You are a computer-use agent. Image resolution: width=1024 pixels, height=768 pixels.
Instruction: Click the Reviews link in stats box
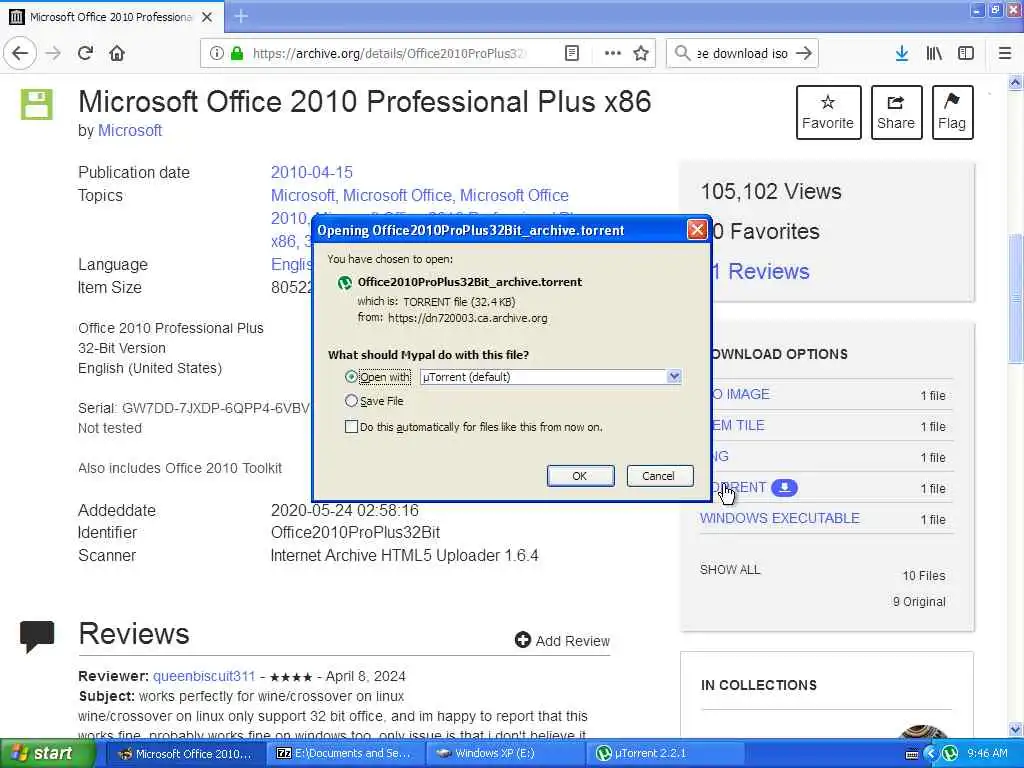click(x=761, y=271)
